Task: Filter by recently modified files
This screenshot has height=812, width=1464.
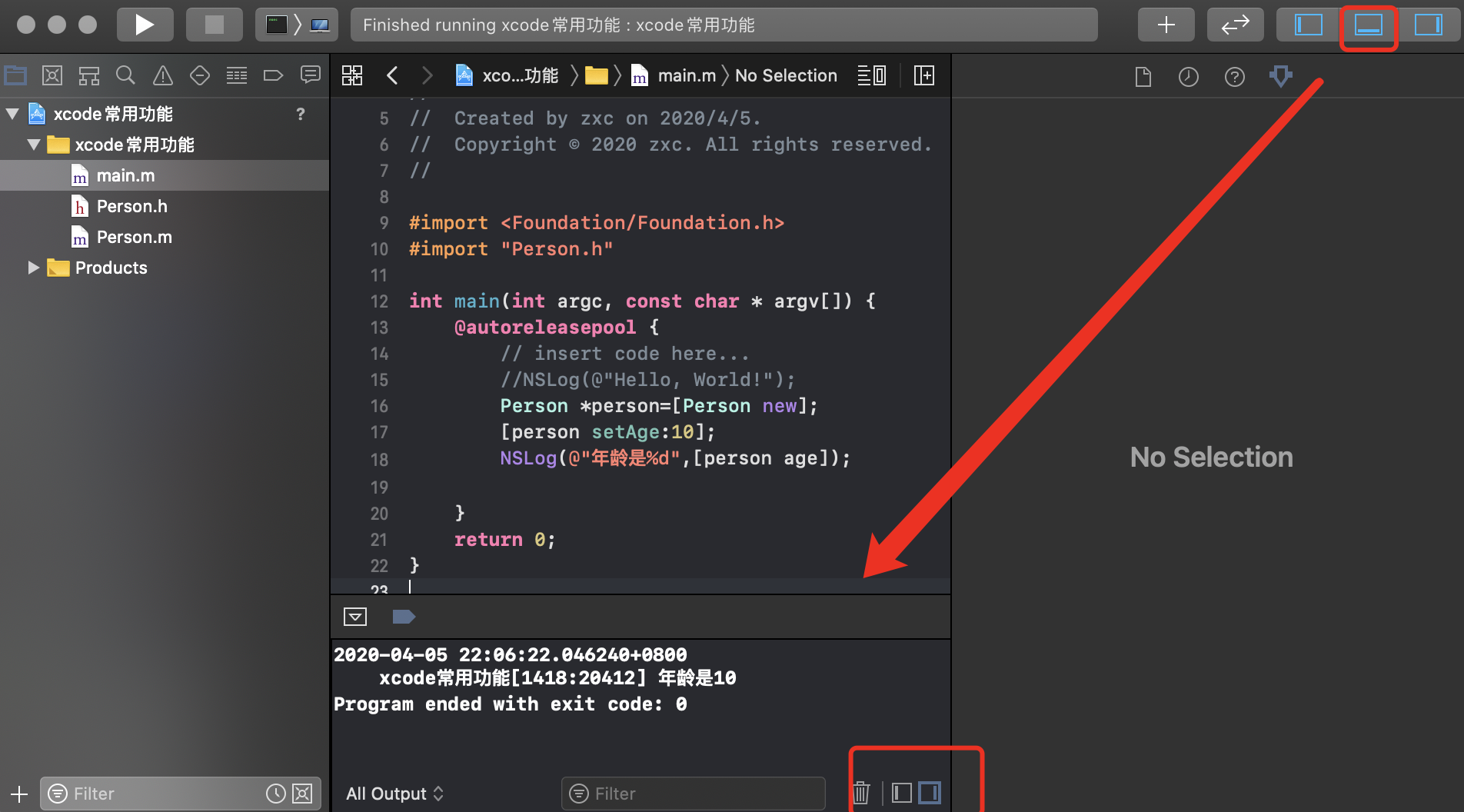Action: click(x=275, y=794)
